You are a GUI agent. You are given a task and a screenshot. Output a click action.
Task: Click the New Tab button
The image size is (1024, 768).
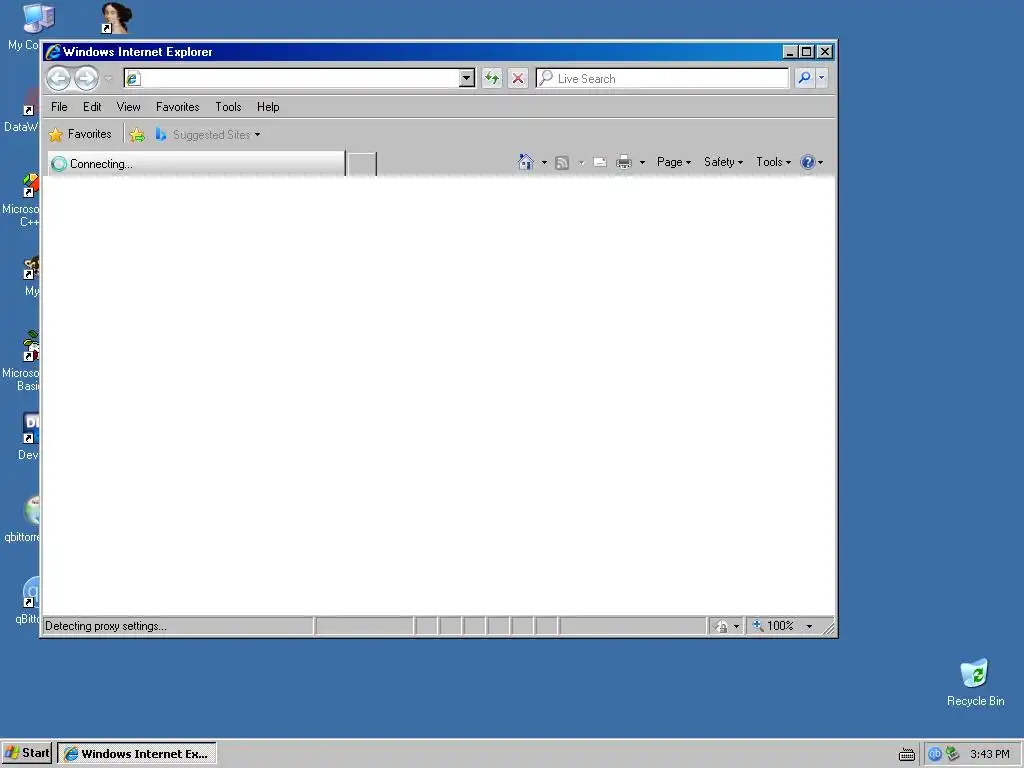(362, 164)
